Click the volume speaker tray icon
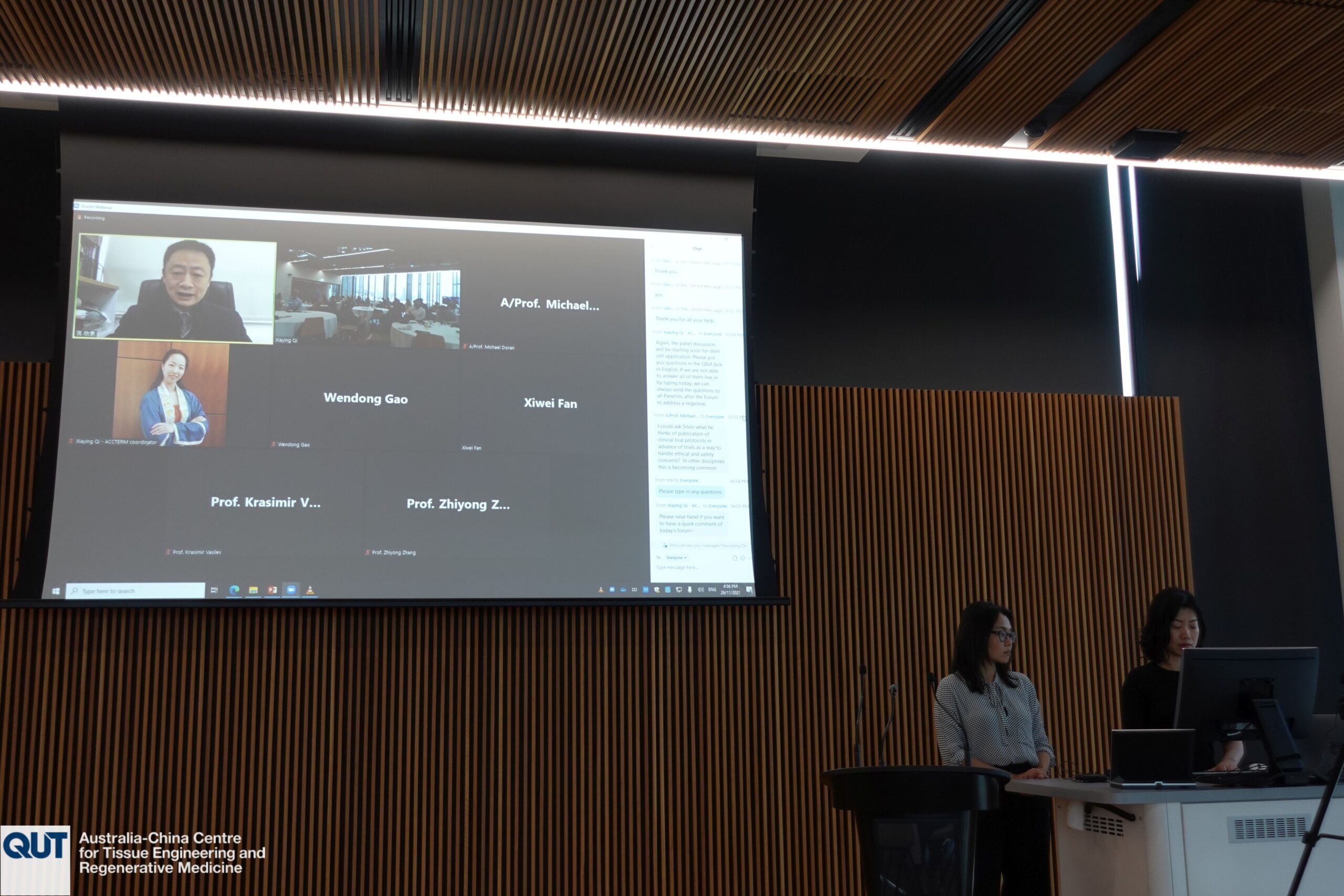1344x896 pixels. click(700, 589)
